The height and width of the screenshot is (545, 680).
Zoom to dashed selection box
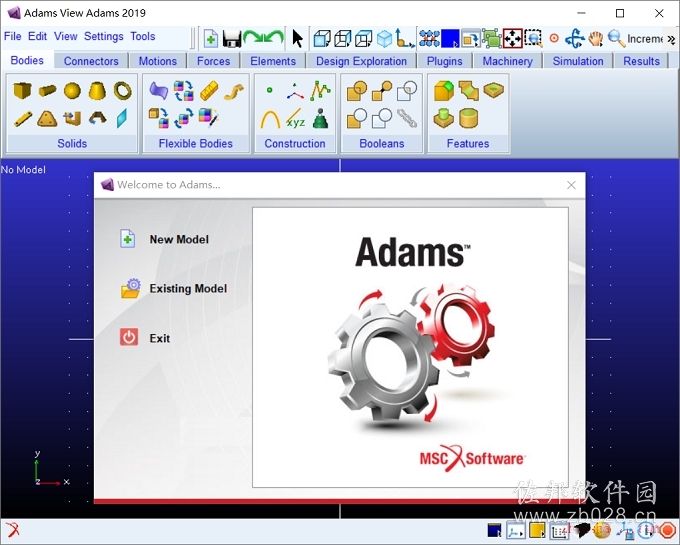(533, 39)
